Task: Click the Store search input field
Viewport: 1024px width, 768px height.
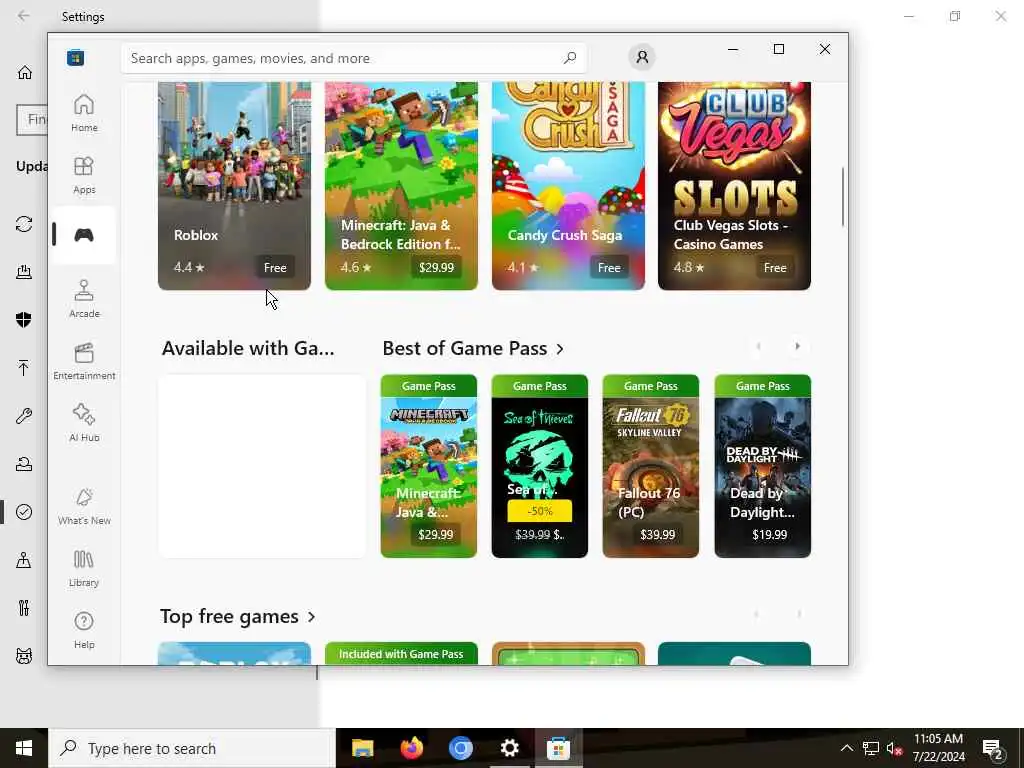Action: click(353, 58)
